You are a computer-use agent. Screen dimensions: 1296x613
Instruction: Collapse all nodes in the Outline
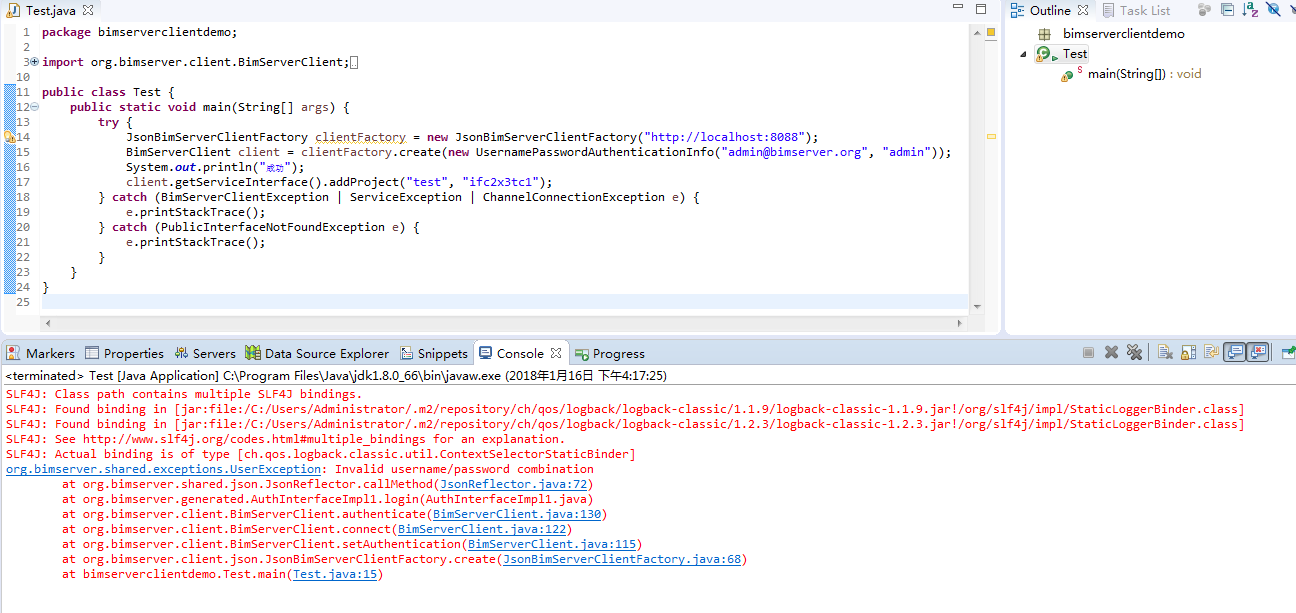coord(1228,9)
